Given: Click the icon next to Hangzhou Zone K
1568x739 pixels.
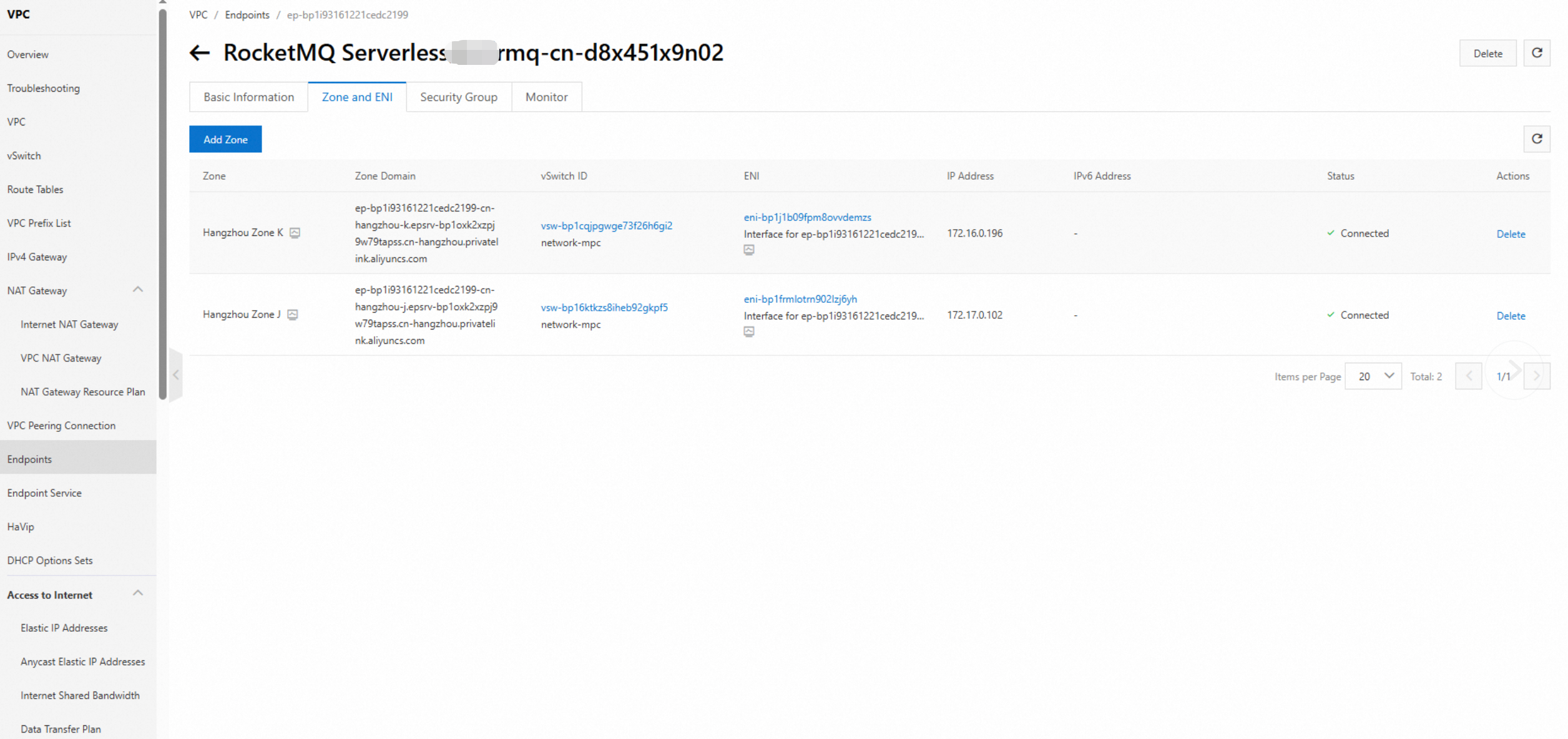Looking at the screenshot, I should [295, 233].
